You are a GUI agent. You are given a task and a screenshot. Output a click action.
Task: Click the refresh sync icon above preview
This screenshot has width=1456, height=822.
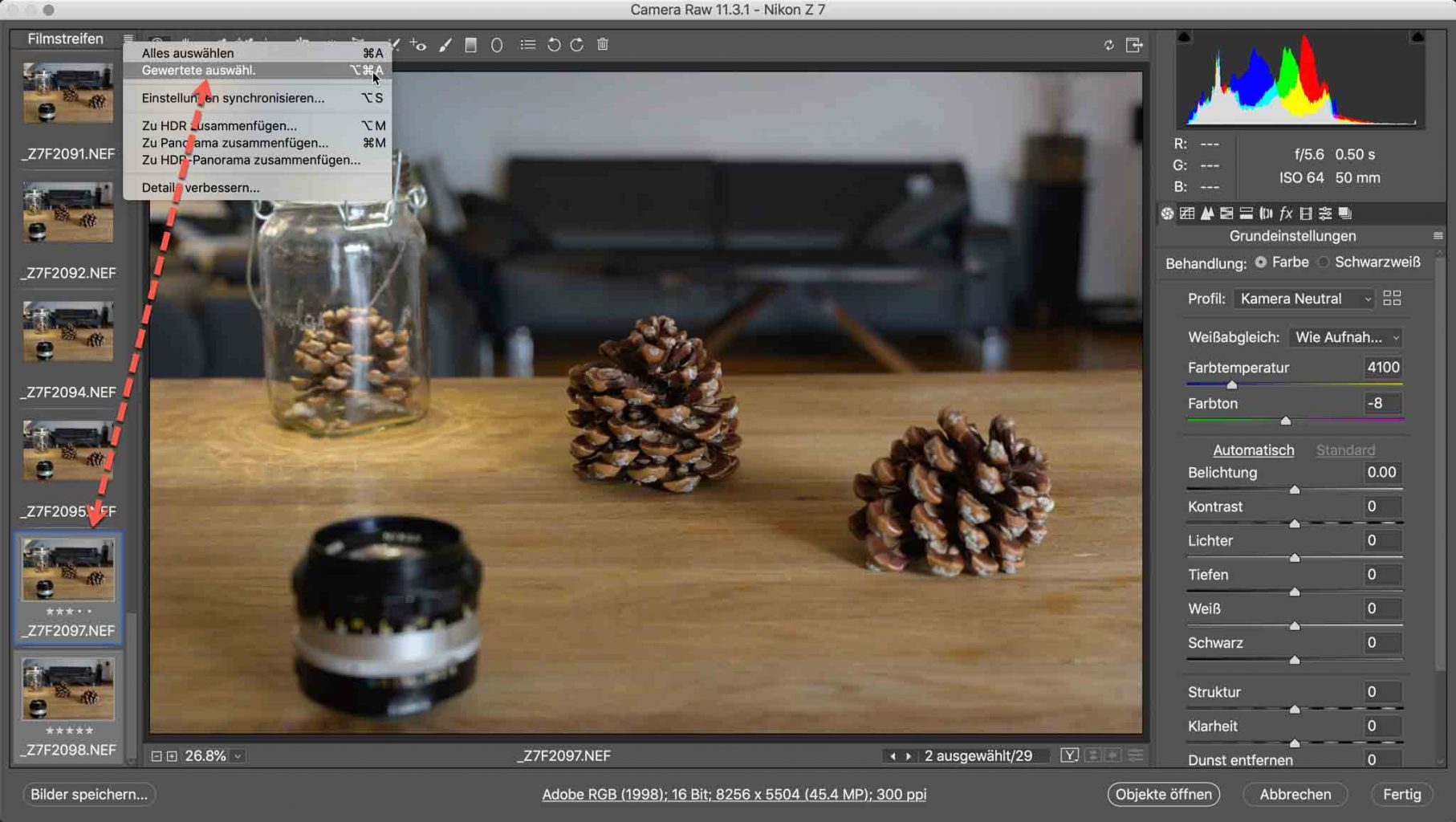coord(1108,45)
